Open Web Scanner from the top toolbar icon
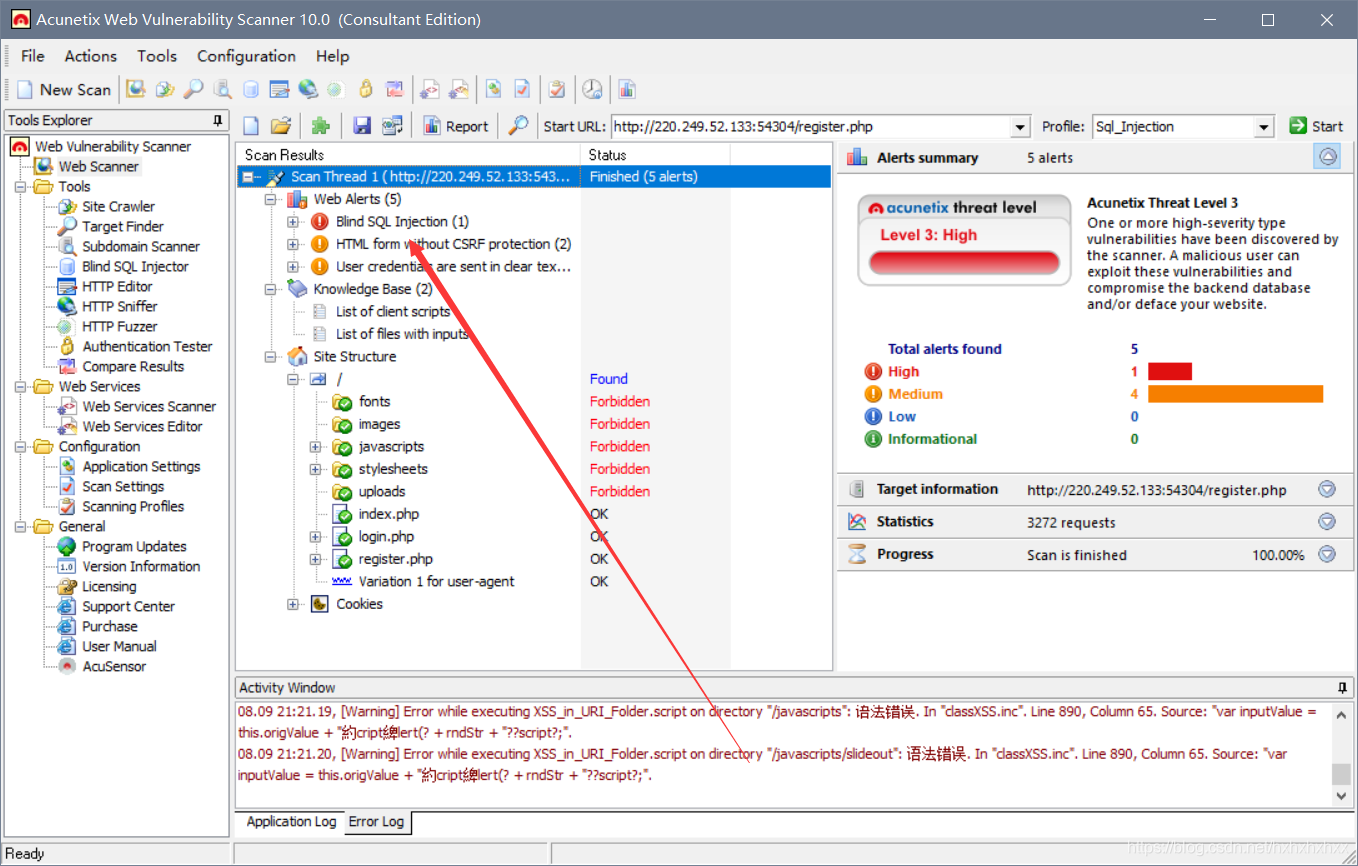The height and width of the screenshot is (866, 1358). point(135,90)
